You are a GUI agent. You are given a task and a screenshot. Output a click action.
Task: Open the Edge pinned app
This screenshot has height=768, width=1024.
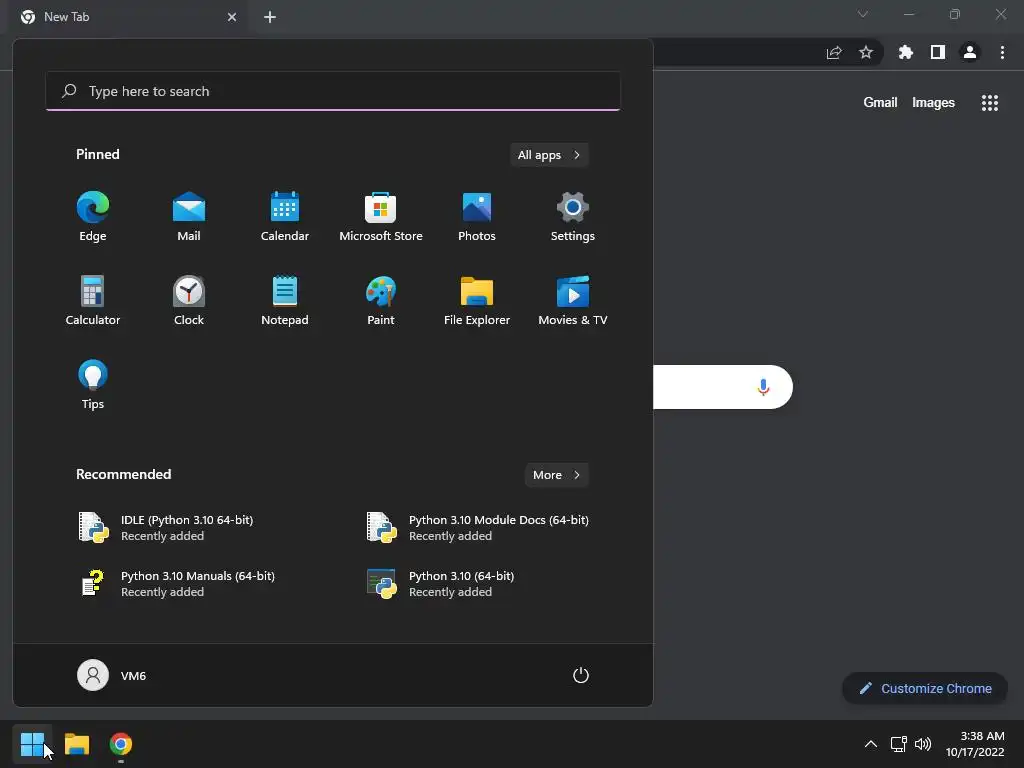[93, 217]
